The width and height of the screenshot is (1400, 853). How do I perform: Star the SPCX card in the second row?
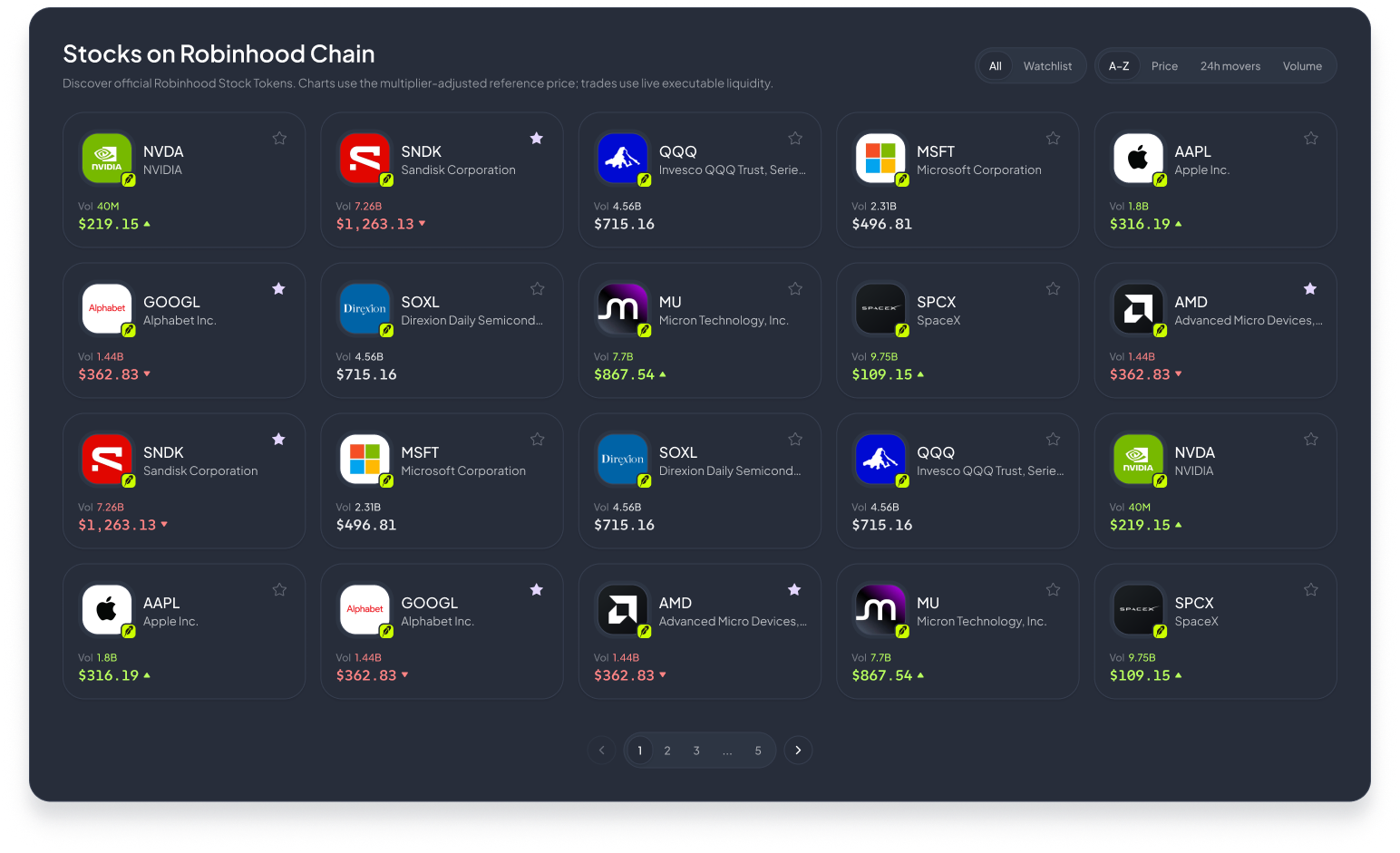1053,289
